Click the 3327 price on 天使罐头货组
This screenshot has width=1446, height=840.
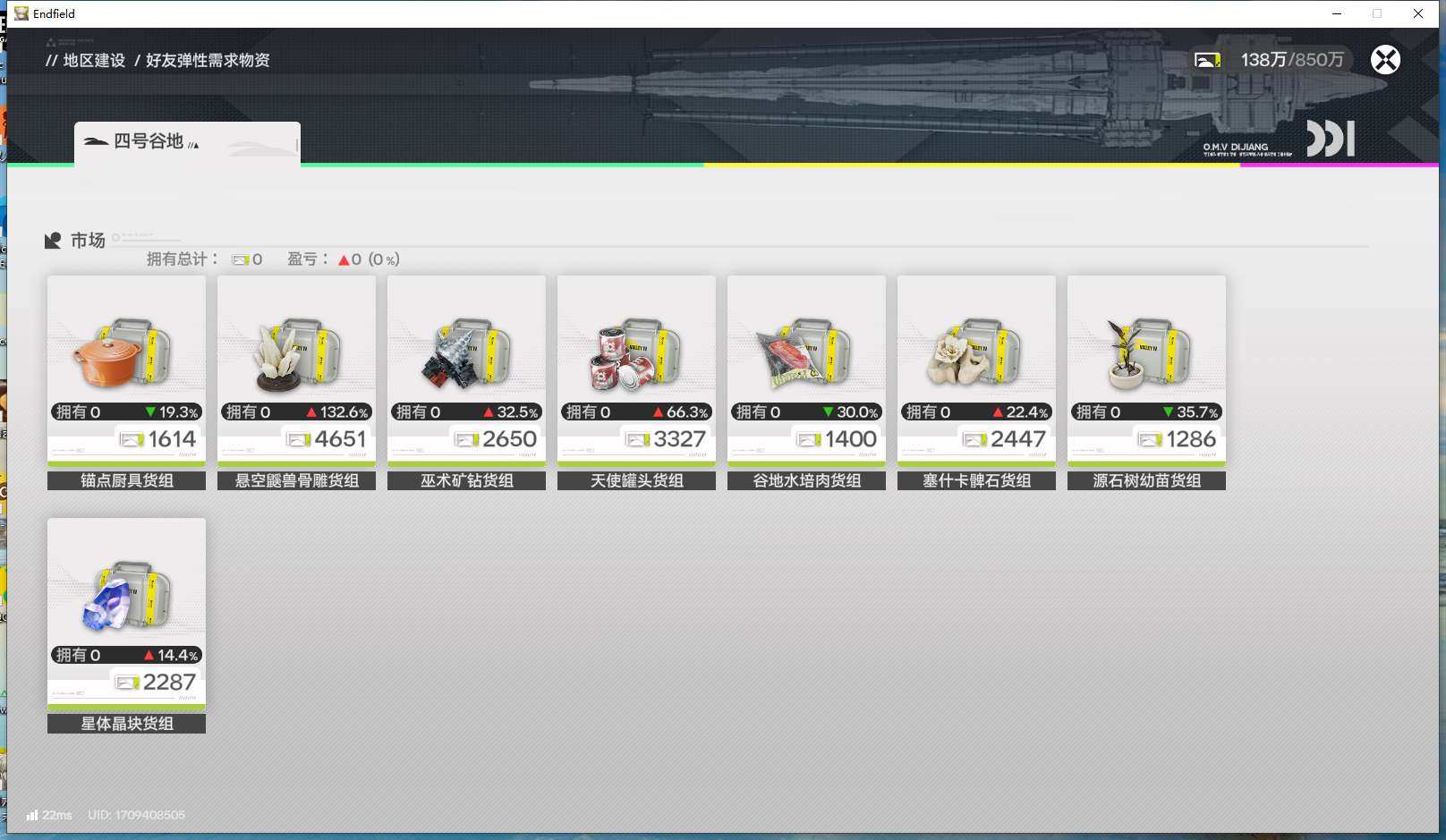click(x=679, y=439)
